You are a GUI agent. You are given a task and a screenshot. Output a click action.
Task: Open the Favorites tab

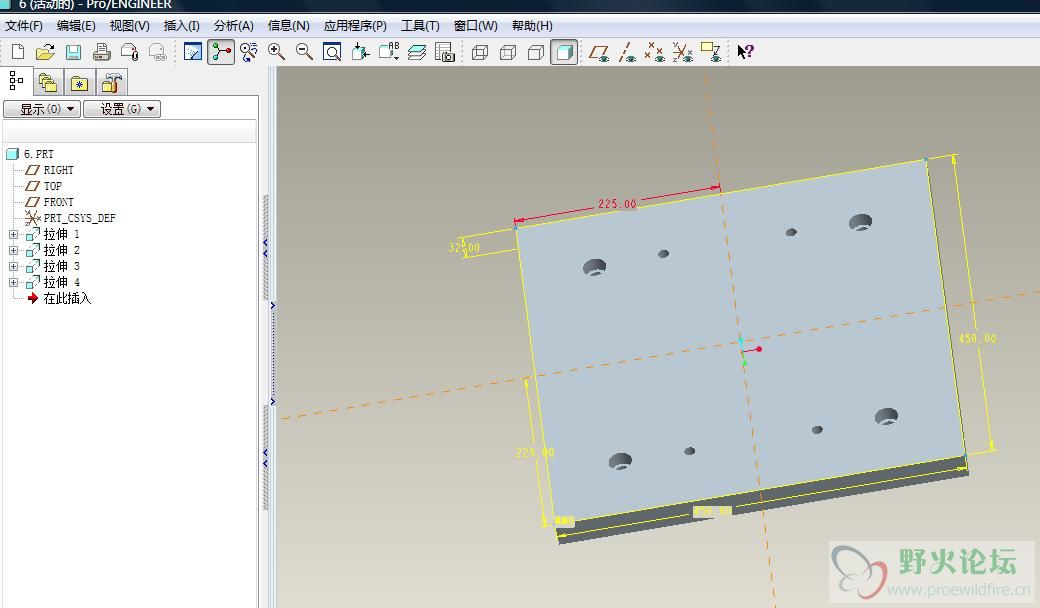click(79, 83)
